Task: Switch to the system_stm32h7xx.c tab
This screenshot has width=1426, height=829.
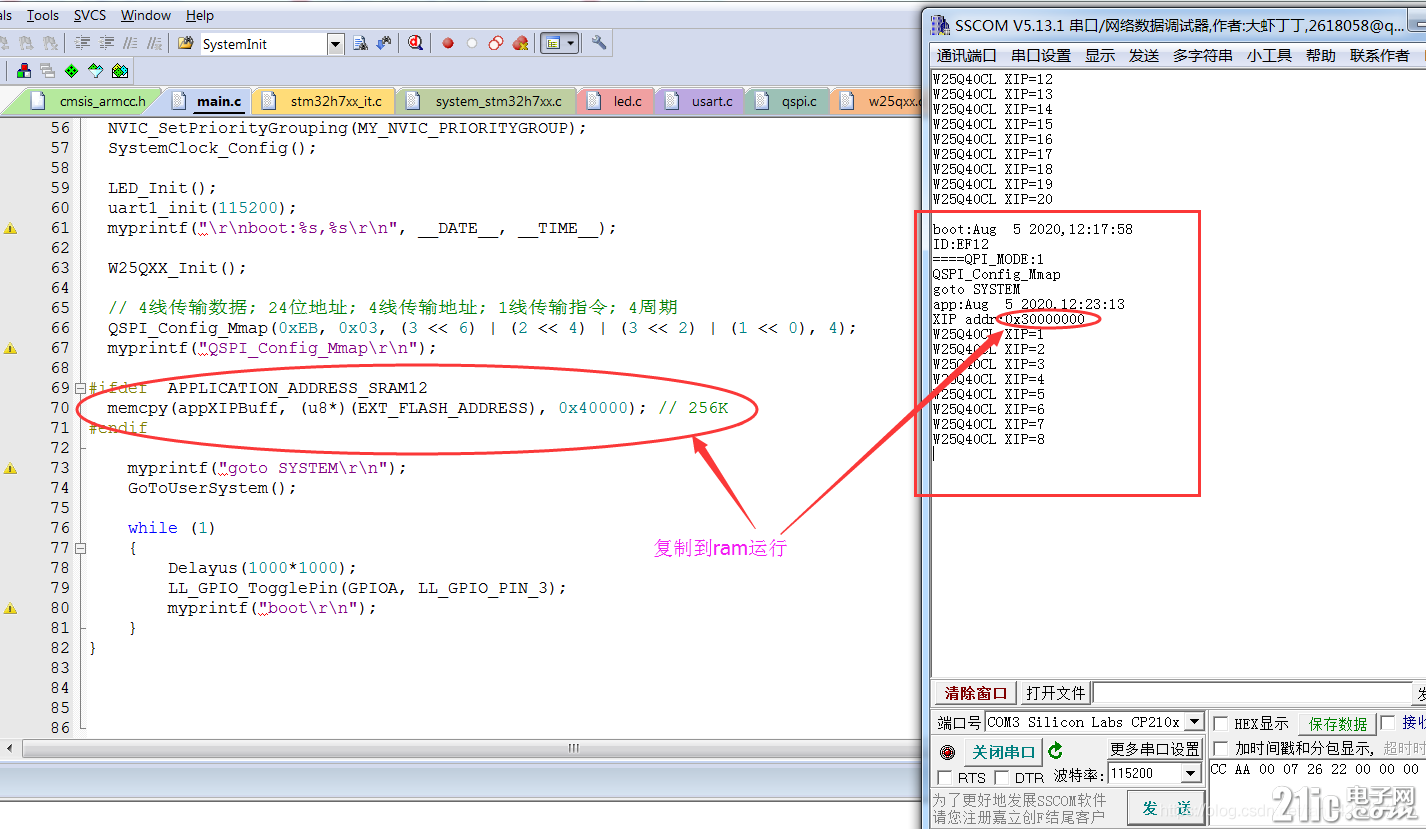Action: (487, 101)
